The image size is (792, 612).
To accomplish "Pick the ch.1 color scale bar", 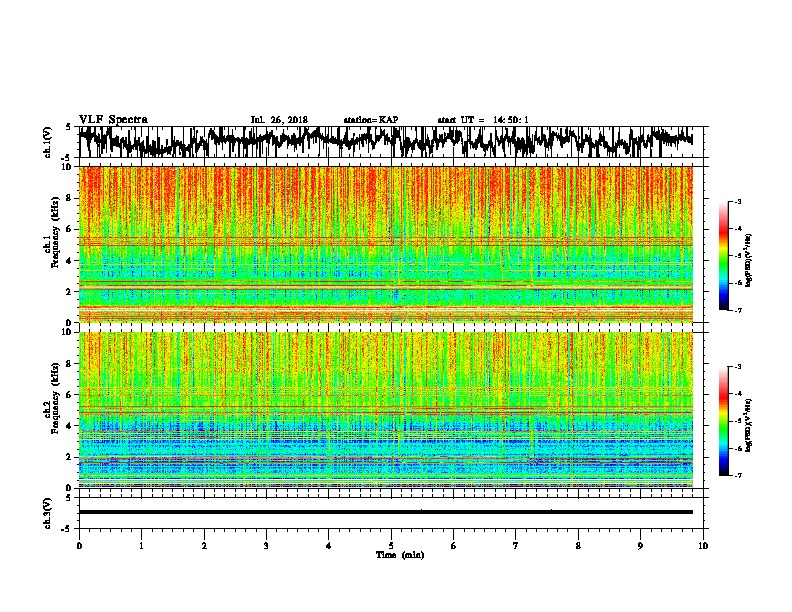I will [724, 256].
